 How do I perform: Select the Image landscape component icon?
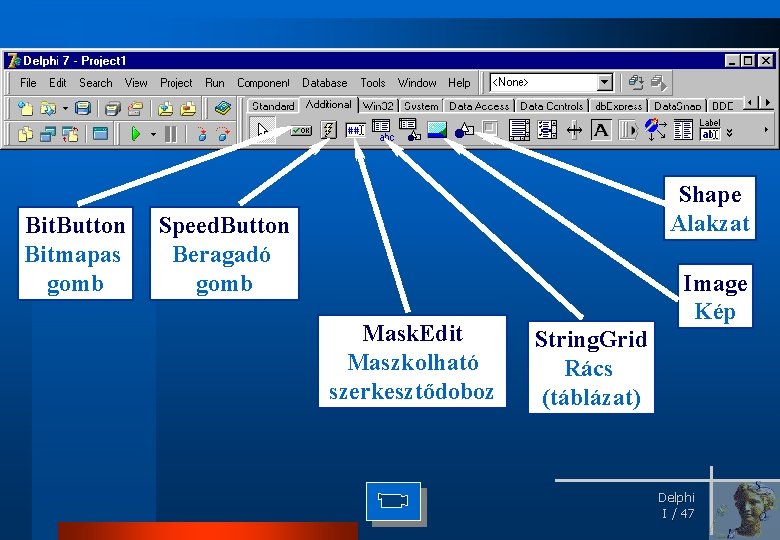[x=437, y=130]
